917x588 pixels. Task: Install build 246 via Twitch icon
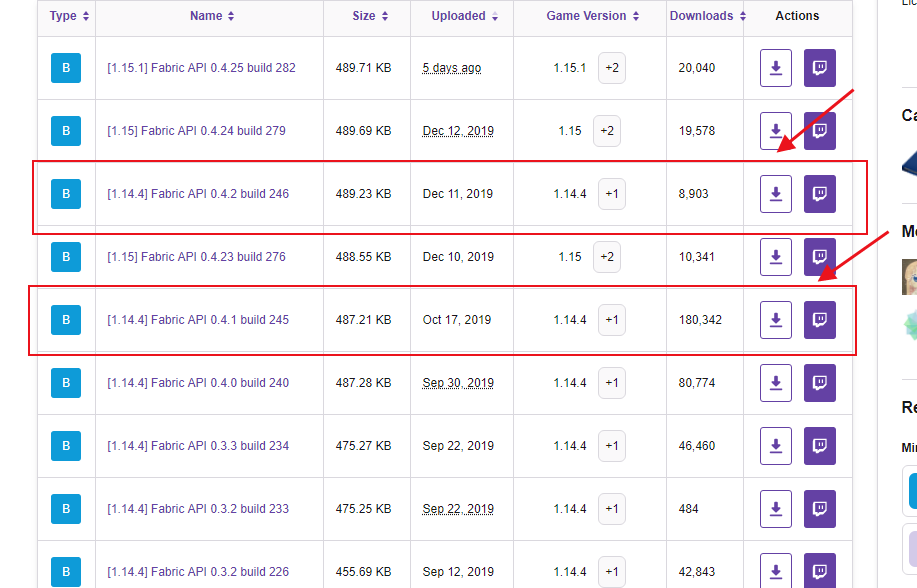click(x=819, y=194)
